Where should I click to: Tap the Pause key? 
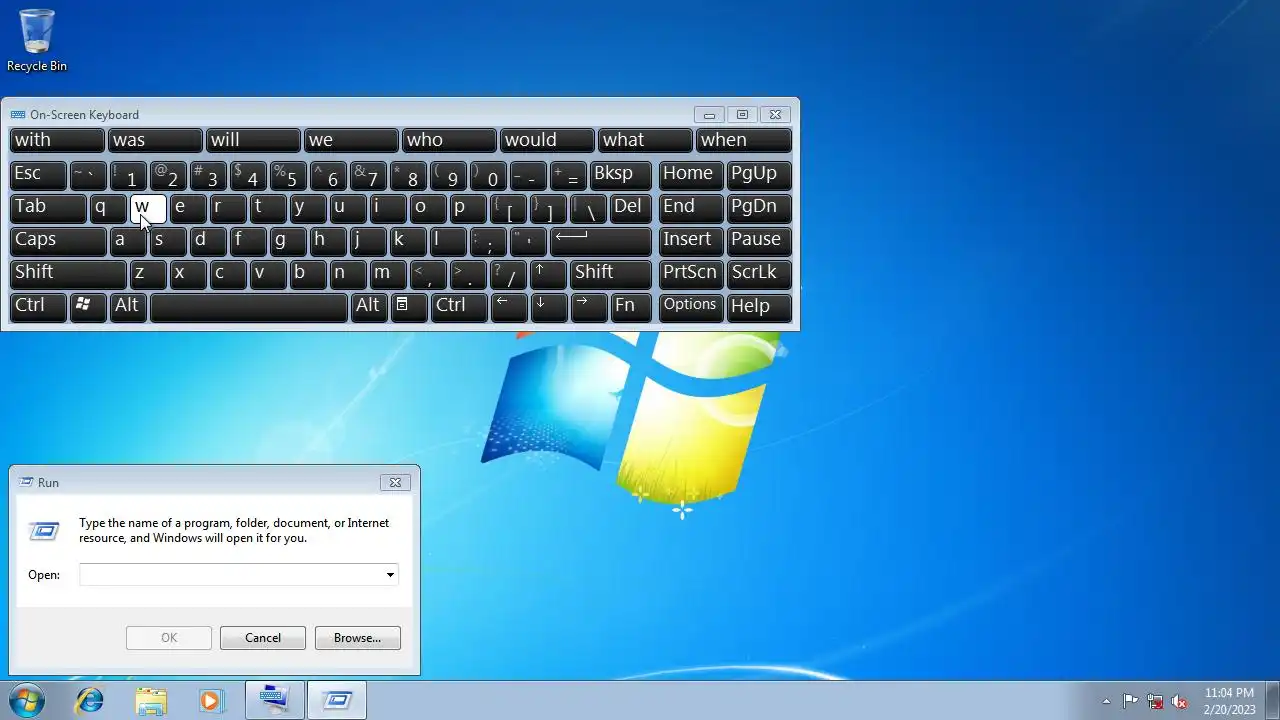[759, 240]
